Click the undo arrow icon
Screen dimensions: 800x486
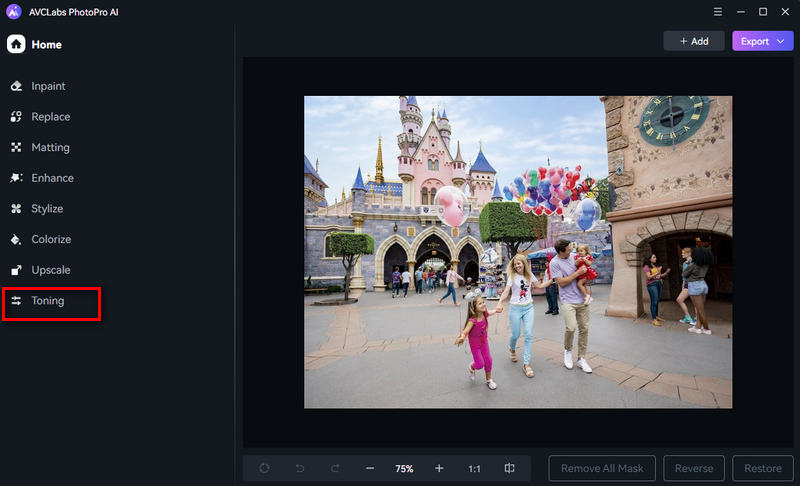300,468
